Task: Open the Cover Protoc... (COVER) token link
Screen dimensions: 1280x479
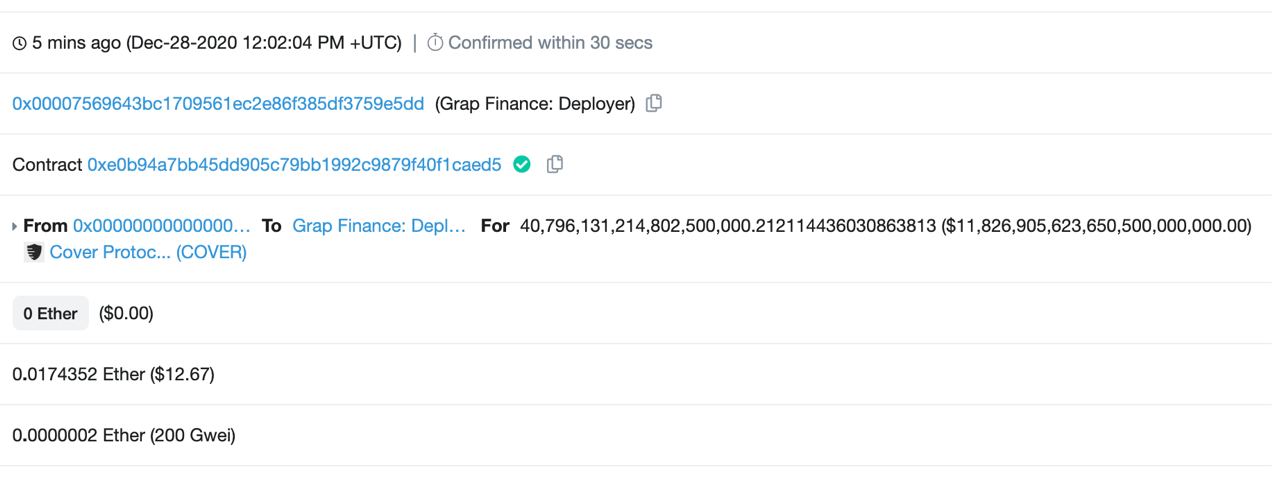Action: click(148, 252)
